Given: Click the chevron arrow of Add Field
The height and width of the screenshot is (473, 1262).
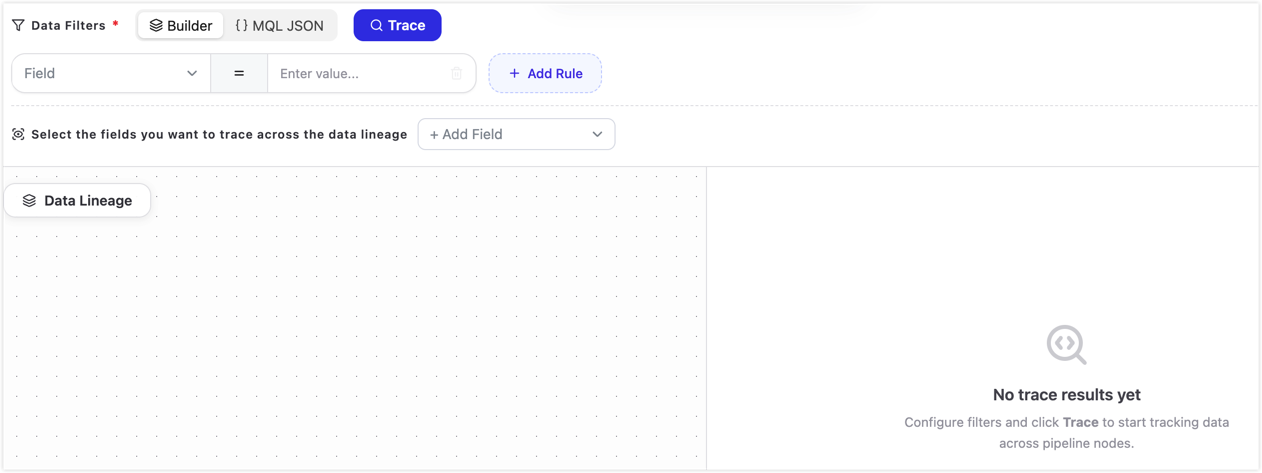Looking at the screenshot, I should 597,134.
